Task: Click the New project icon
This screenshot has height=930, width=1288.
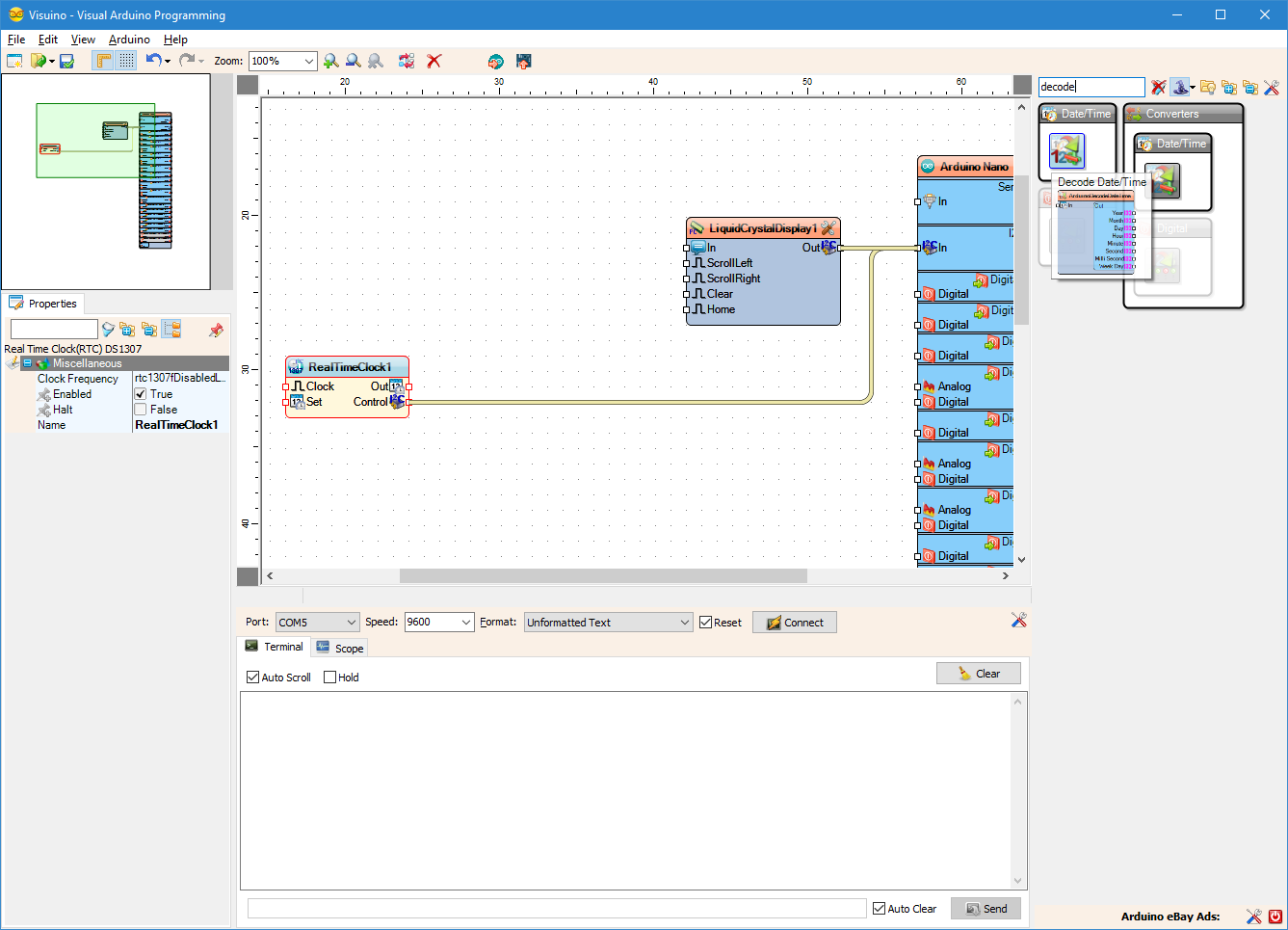Action: click(x=14, y=61)
